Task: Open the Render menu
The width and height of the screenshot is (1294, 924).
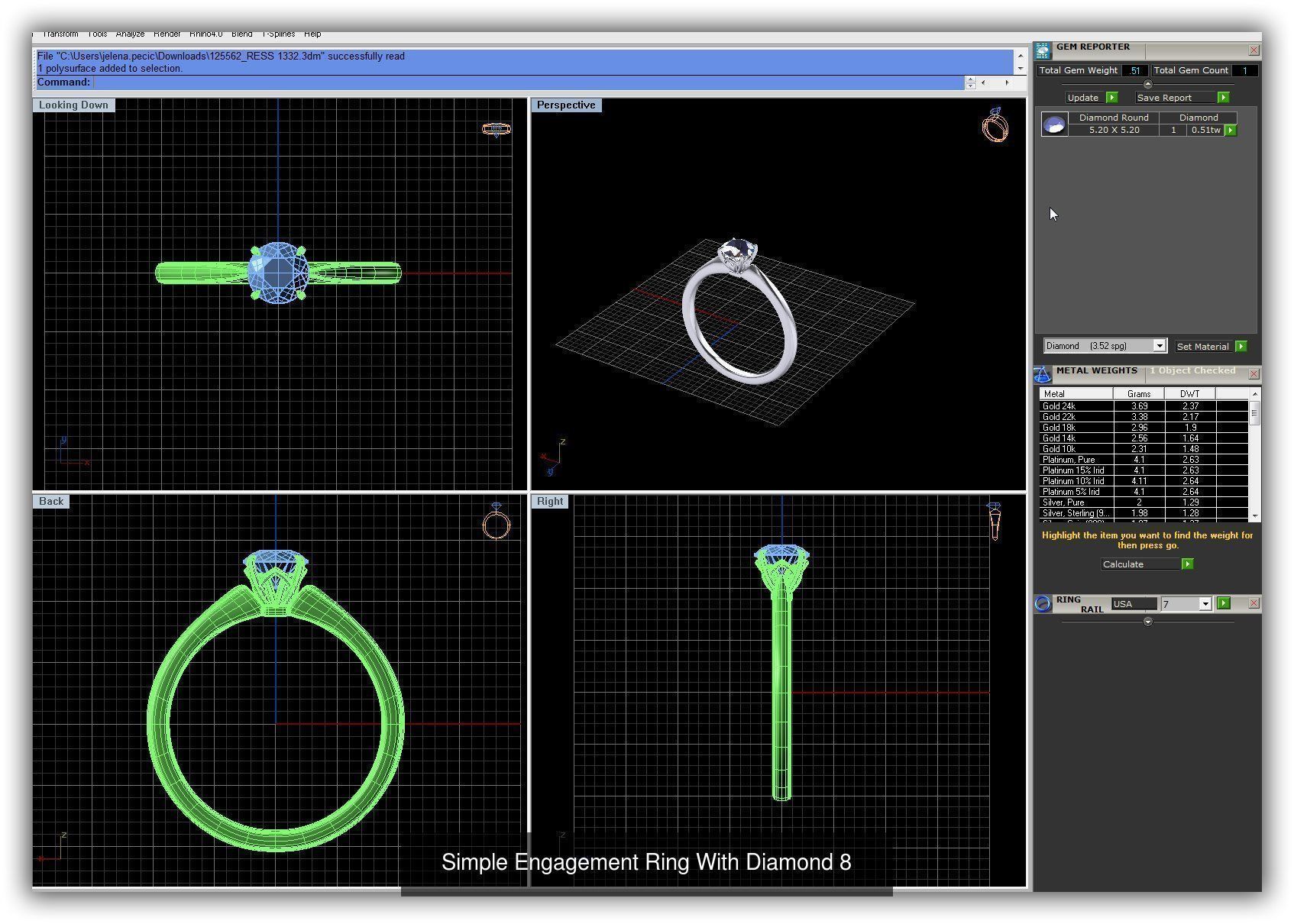Action: 167,34
